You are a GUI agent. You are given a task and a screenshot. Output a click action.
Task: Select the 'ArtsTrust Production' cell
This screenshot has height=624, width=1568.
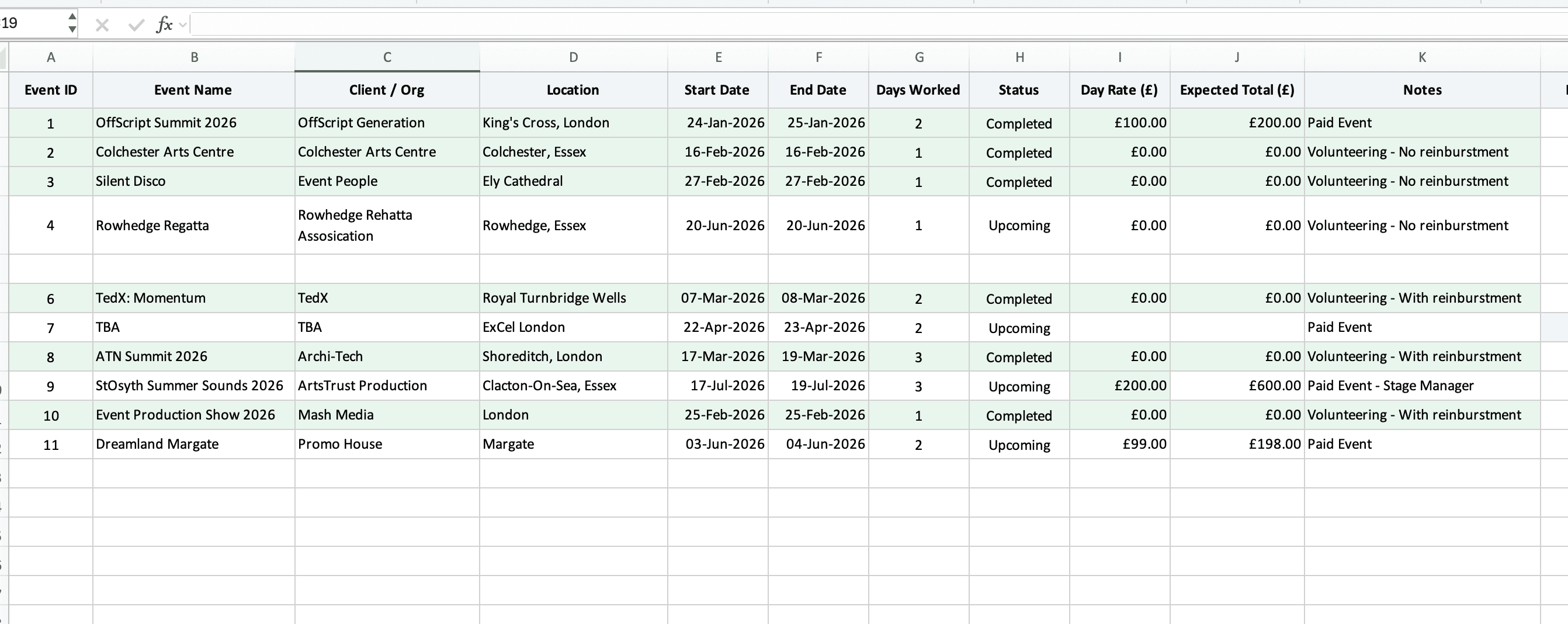point(387,386)
